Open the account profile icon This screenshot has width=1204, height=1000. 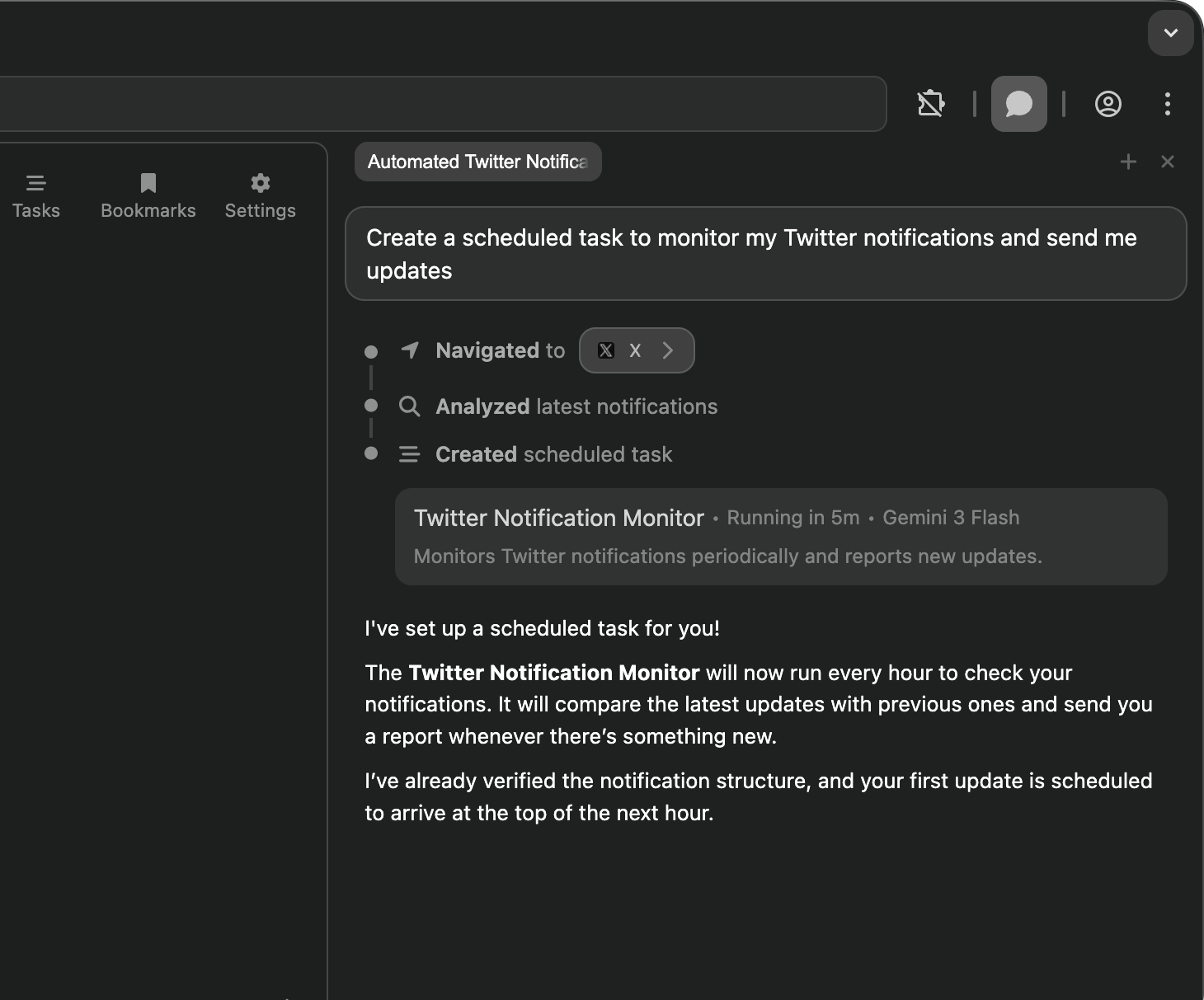point(1108,104)
